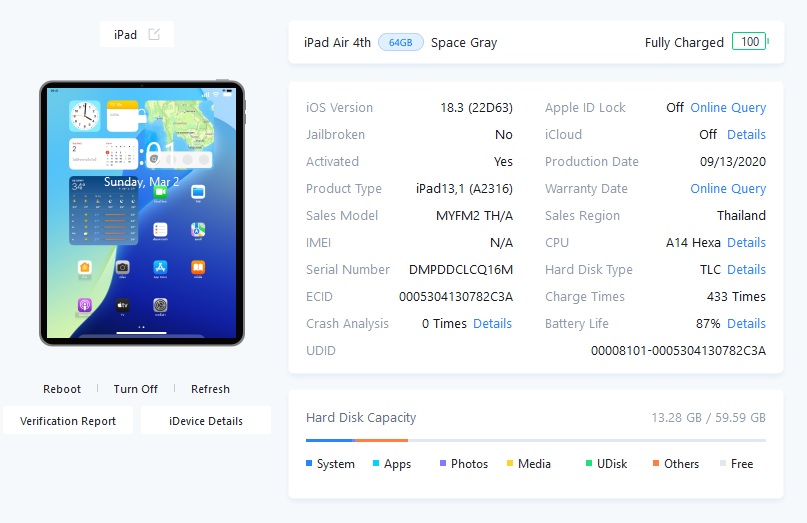Open Warranty Date Online Query
Viewport: 807px width, 523px height.
tap(728, 188)
